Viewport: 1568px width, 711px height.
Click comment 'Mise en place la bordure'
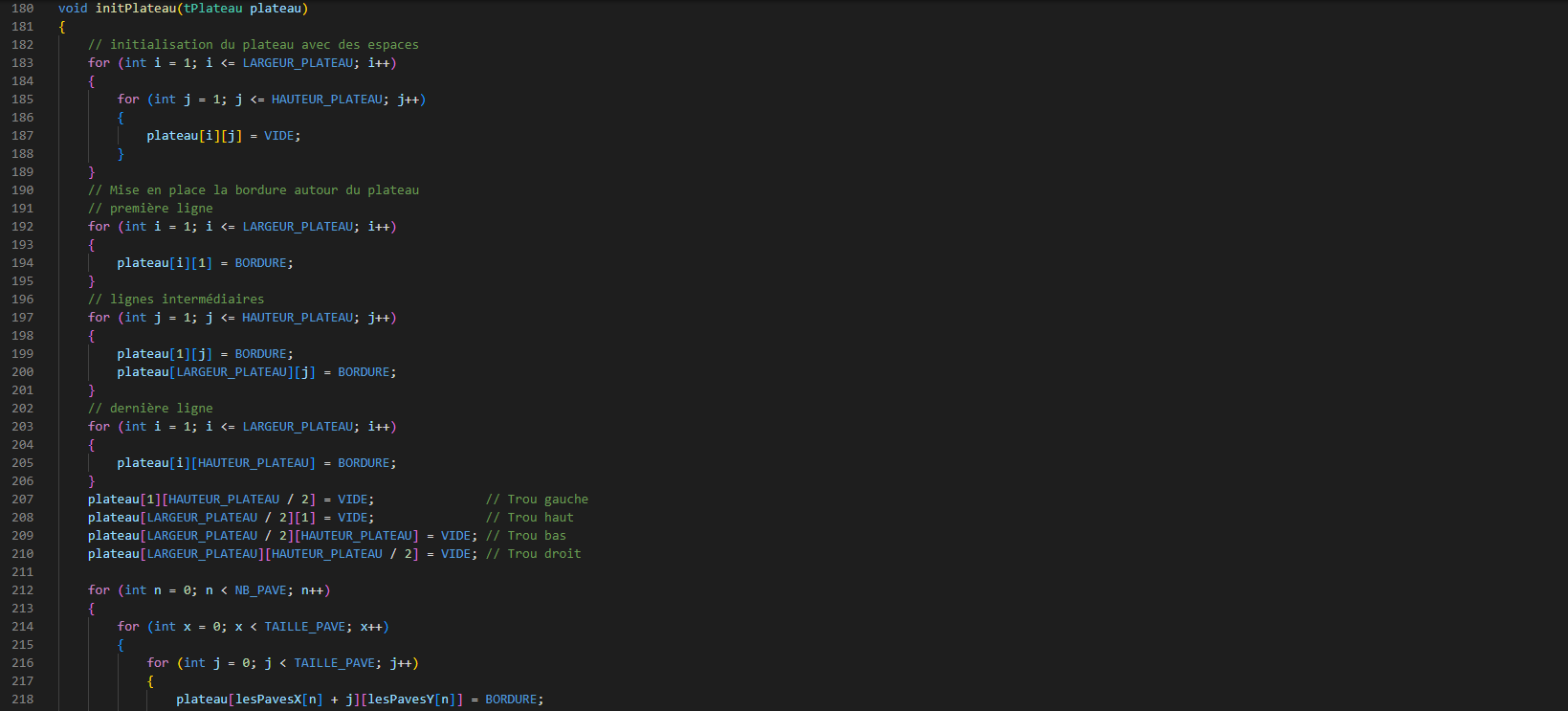click(x=254, y=190)
